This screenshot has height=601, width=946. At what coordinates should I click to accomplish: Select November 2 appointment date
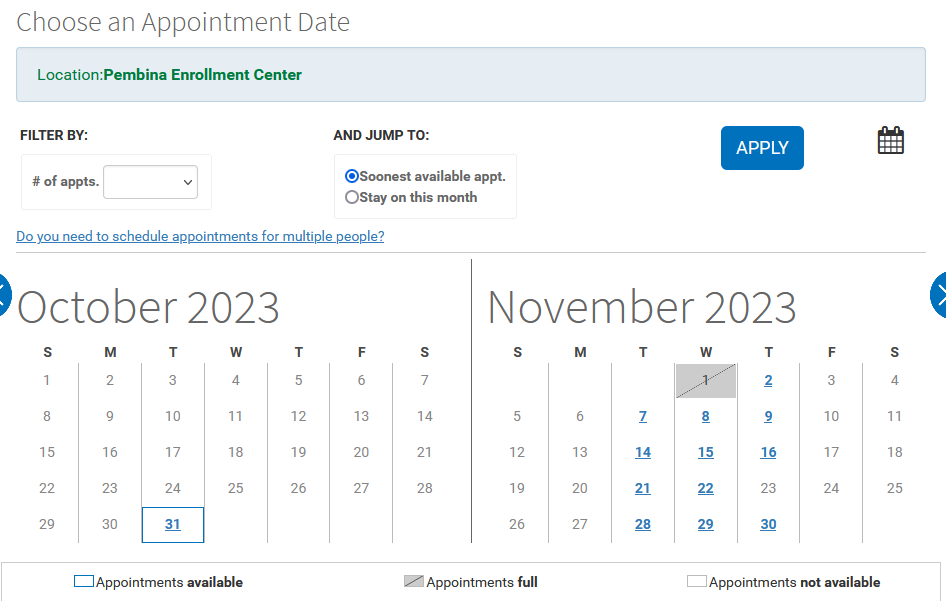pos(768,380)
